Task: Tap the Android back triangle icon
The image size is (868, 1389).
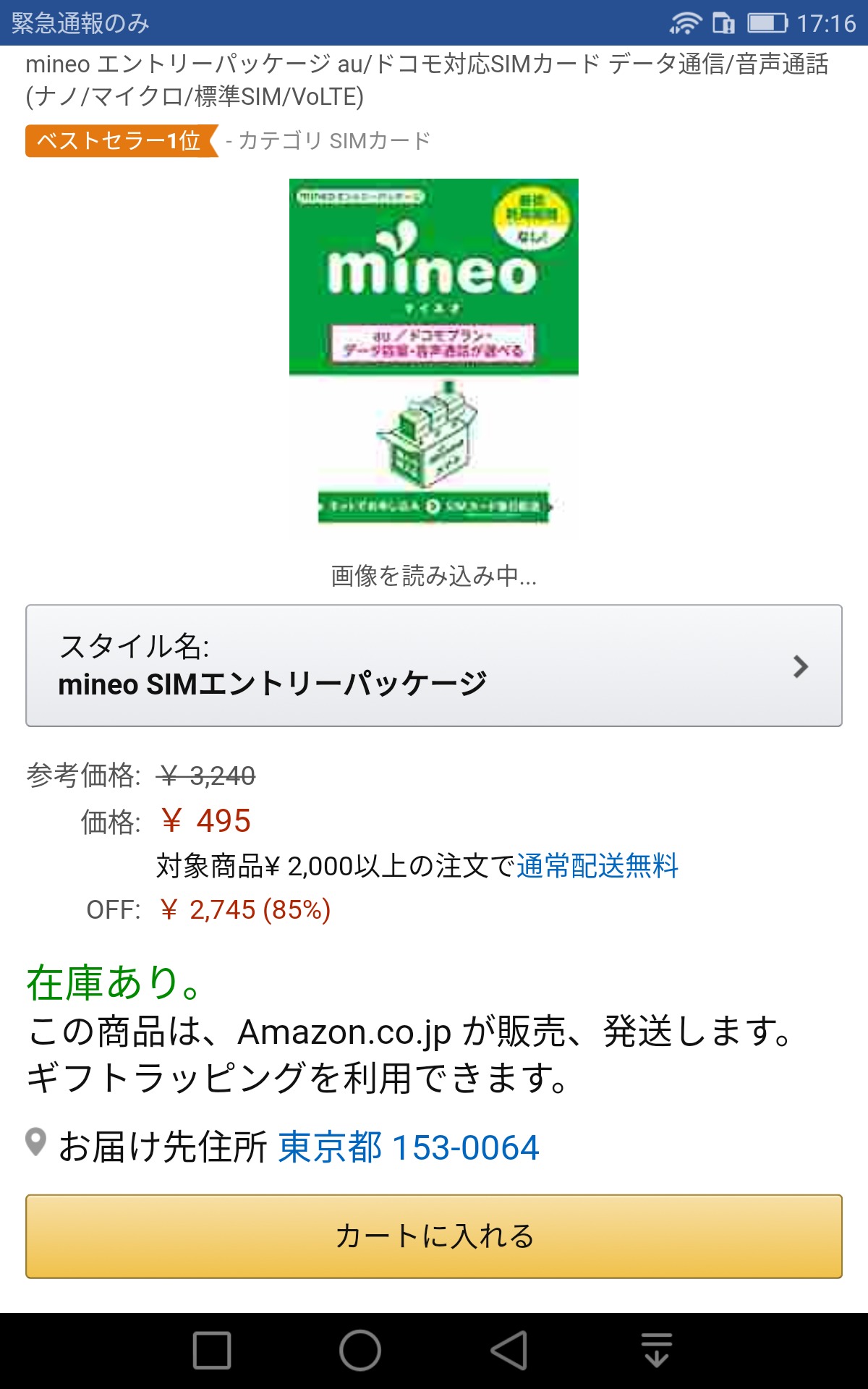Action: pos(509,1350)
